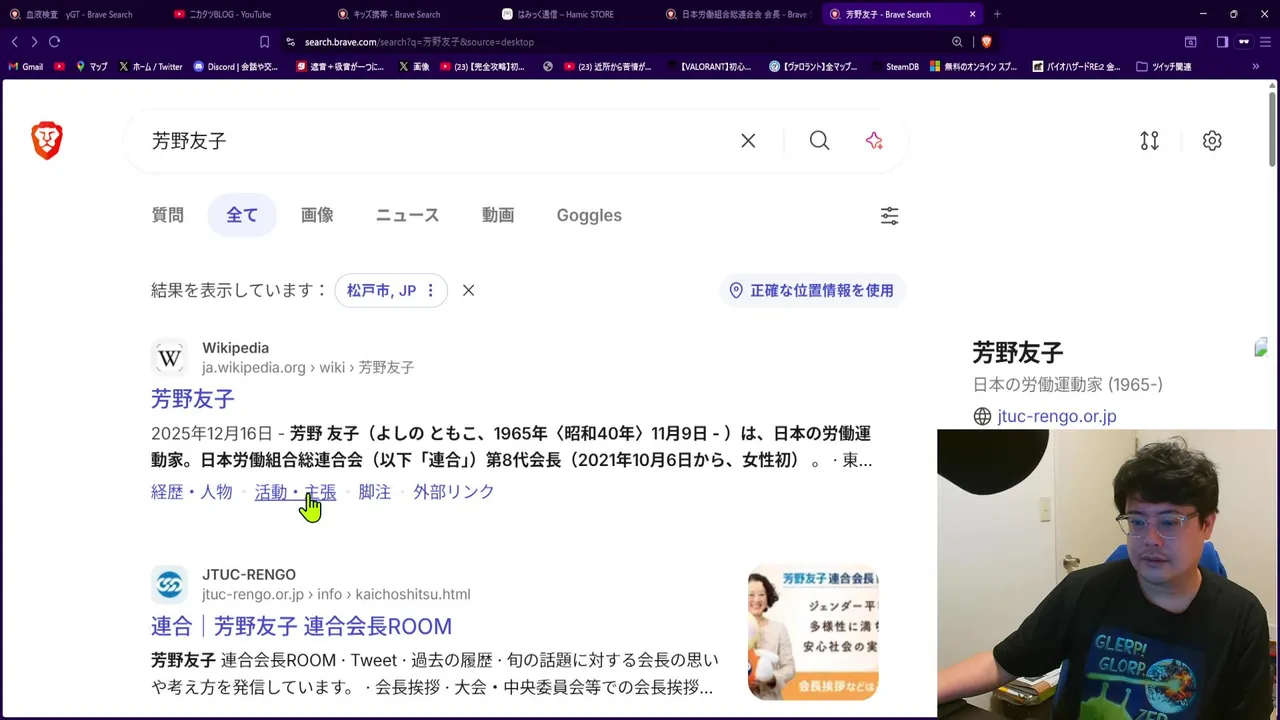Open options menu on 松戸市, JP chip

click(431, 290)
